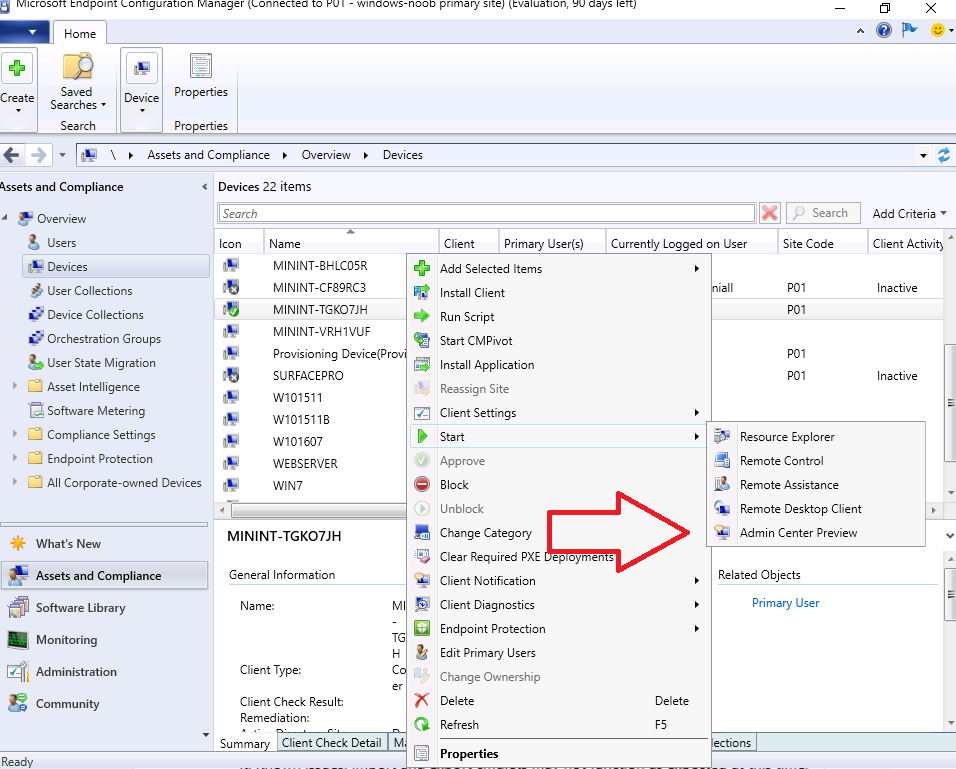The image size is (956, 769).
Task: Select the Device Collections tree item
Action: 95,315
